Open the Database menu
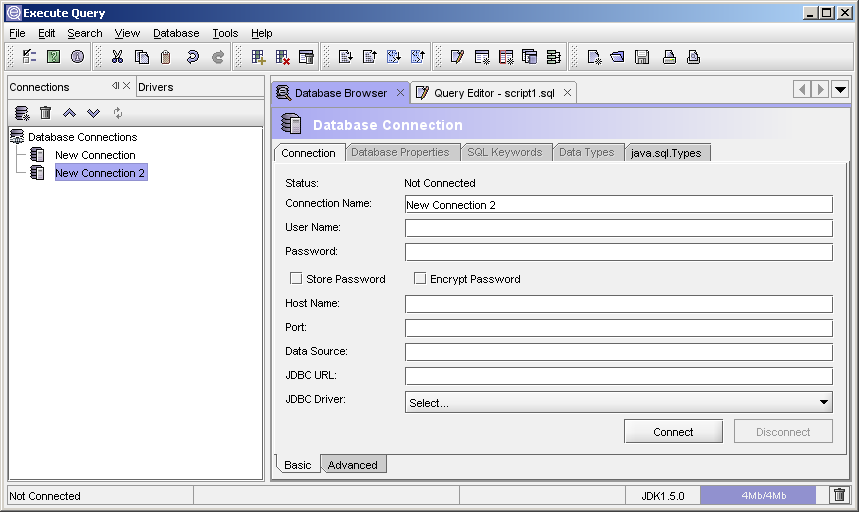This screenshot has width=859, height=513. (176, 33)
